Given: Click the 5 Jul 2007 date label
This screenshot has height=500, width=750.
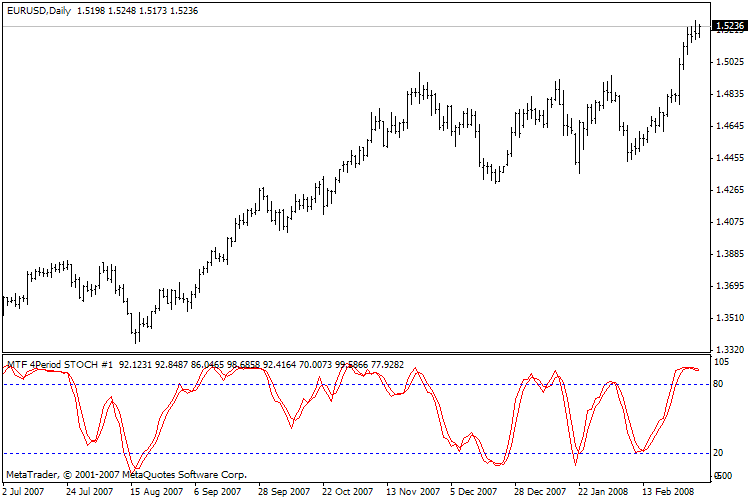Looking at the screenshot, I should pyautogui.click(x=22, y=491).
